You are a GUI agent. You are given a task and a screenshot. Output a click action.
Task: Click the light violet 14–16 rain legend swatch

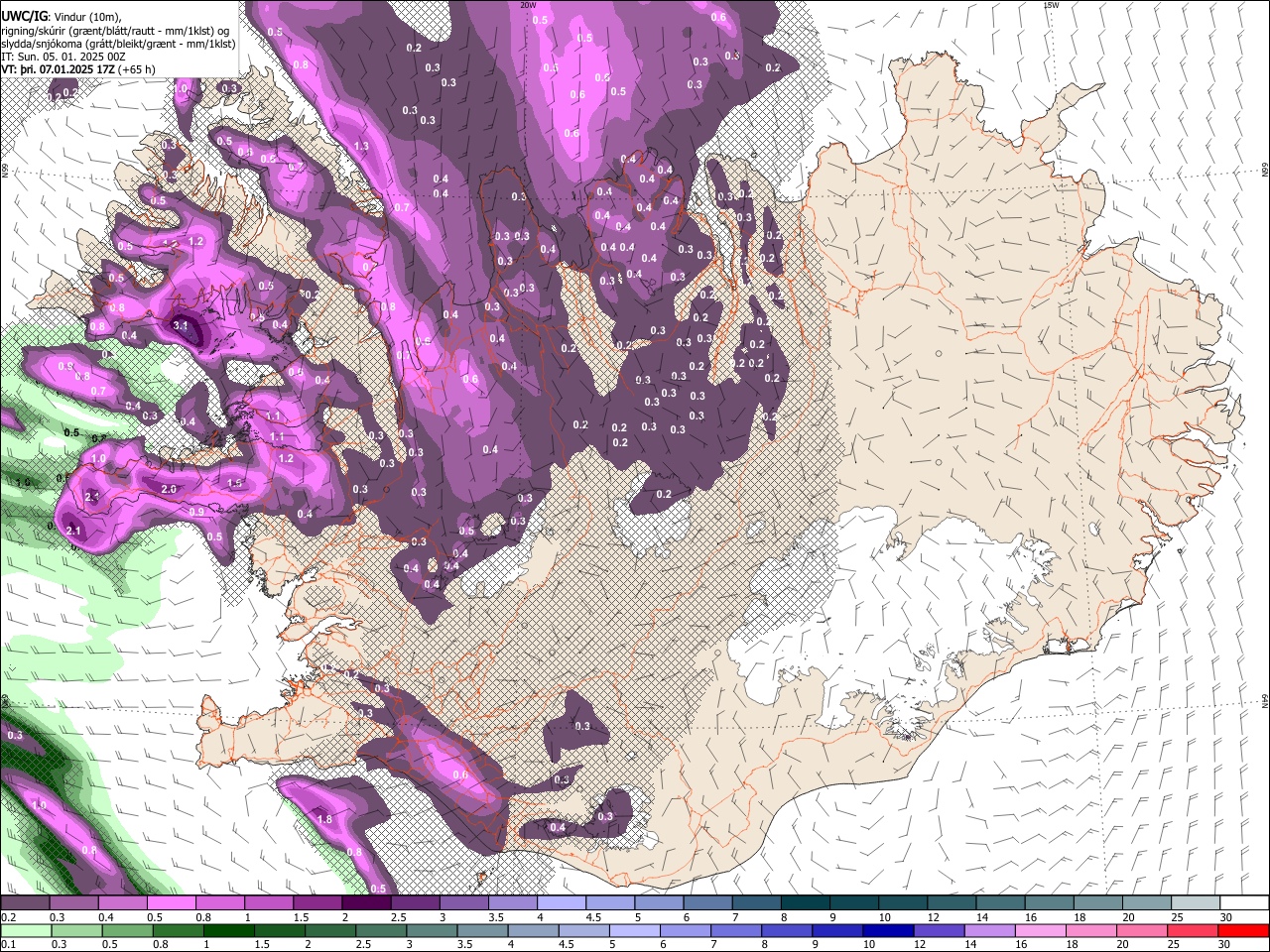[989, 931]
